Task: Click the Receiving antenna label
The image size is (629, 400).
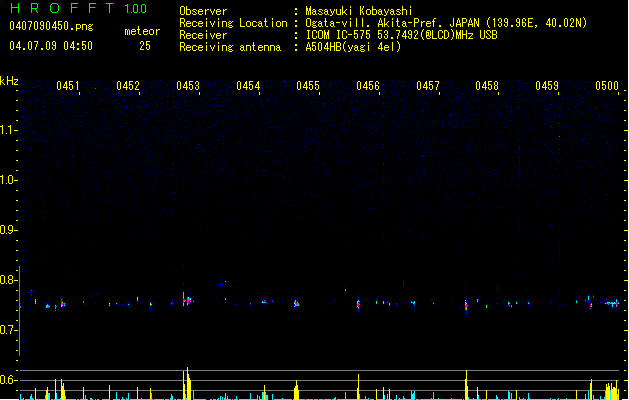Action: tap(230, 47)
